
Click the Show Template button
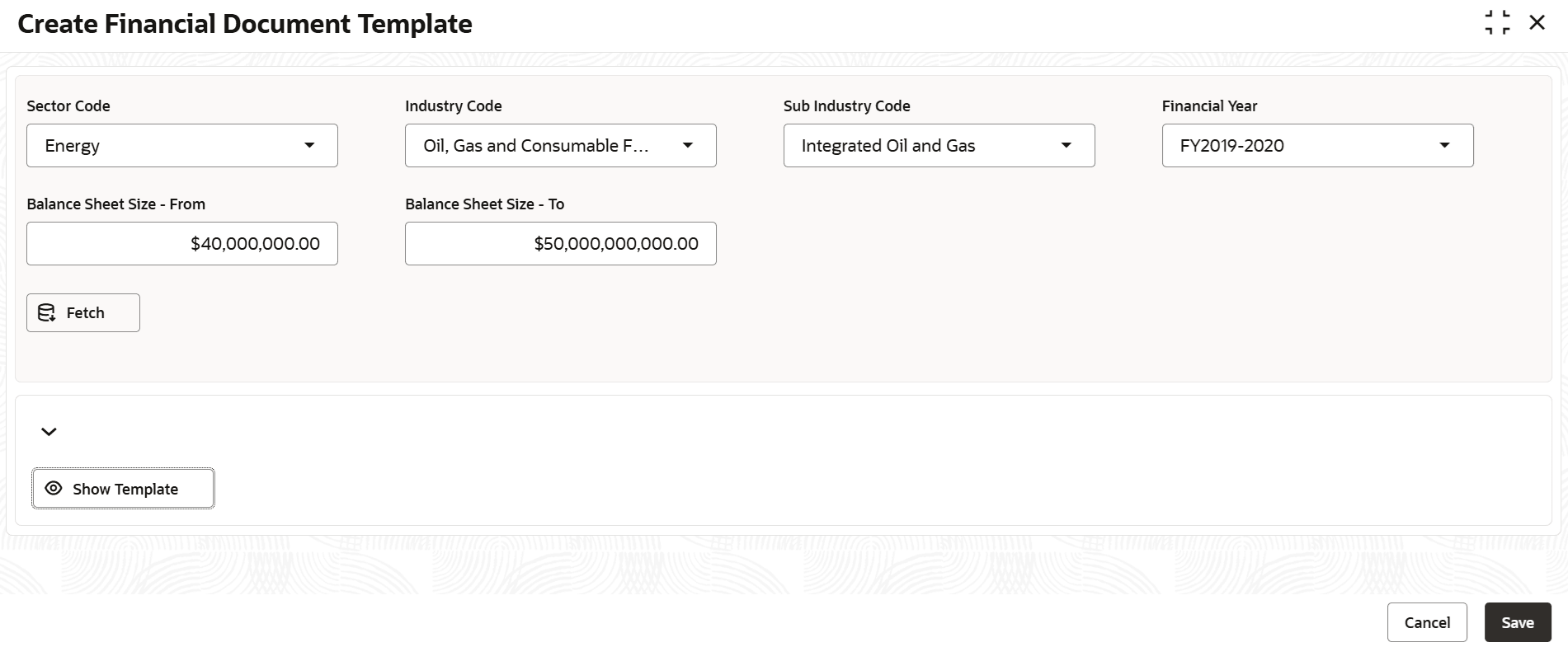pos(124,489)
